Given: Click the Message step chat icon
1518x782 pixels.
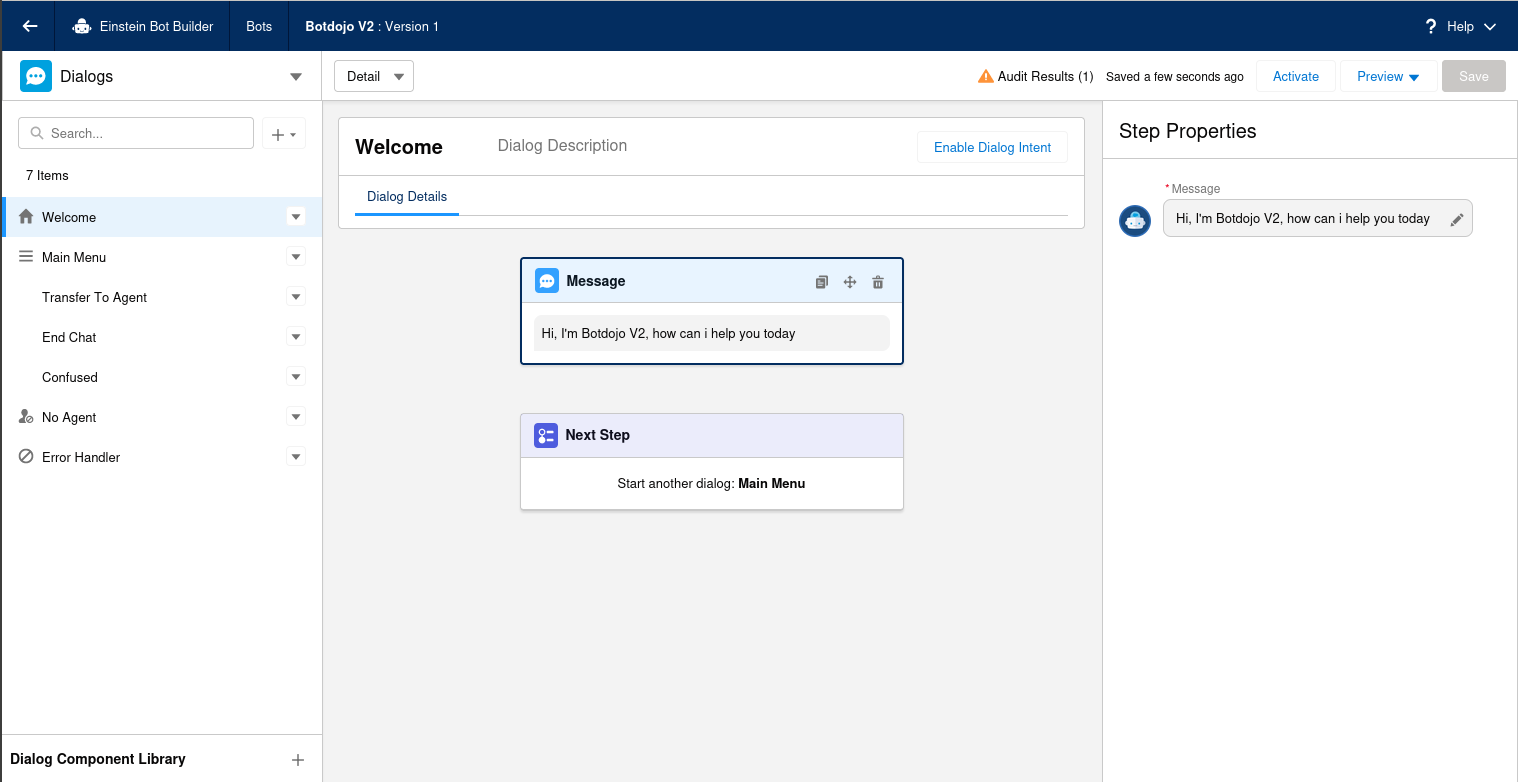Looking at the screenshot, I should pos(547,281).
